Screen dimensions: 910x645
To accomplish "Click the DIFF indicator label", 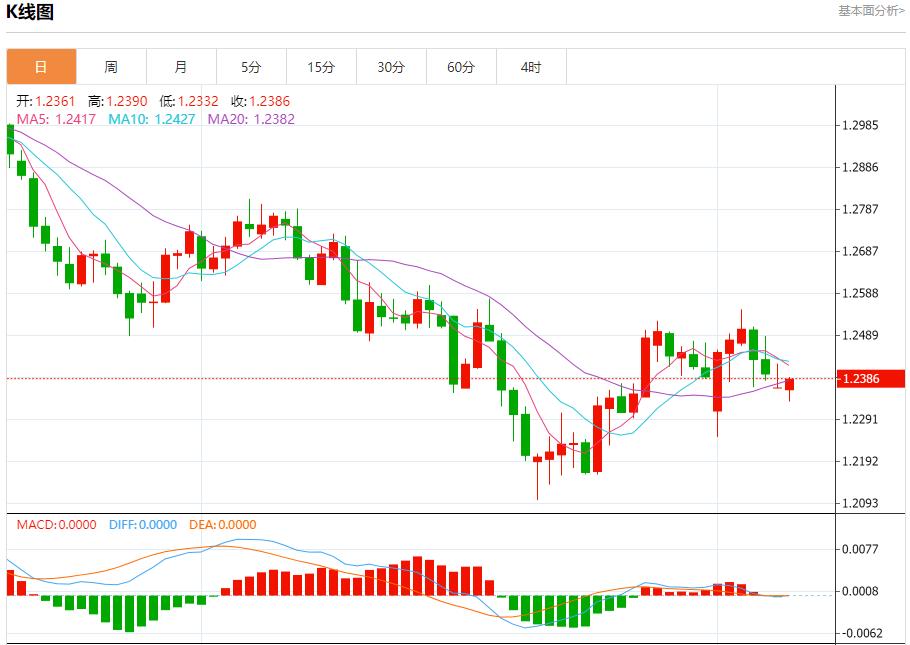I will 141,525.
